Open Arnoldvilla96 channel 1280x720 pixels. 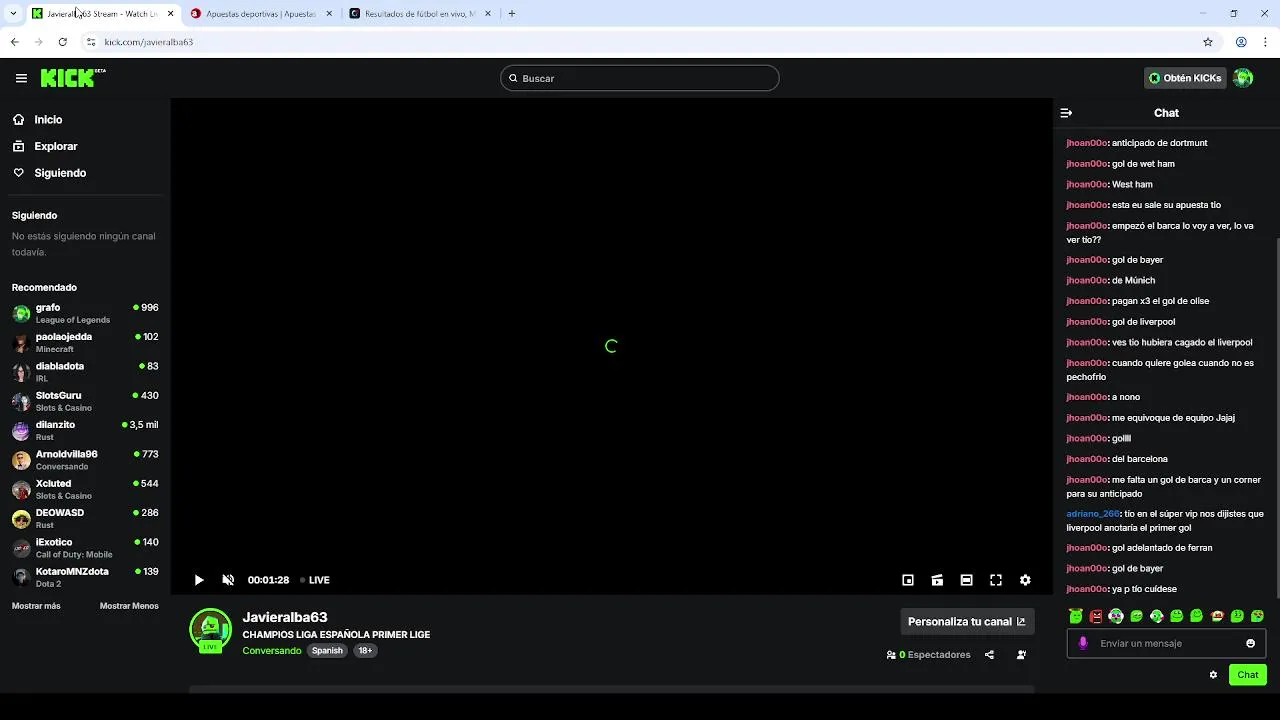click(85, 460)
